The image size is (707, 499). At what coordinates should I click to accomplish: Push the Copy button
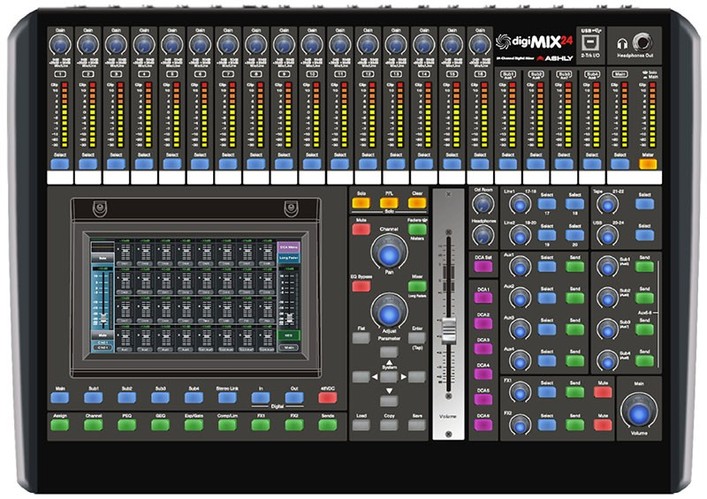click(x=389, y=425)
